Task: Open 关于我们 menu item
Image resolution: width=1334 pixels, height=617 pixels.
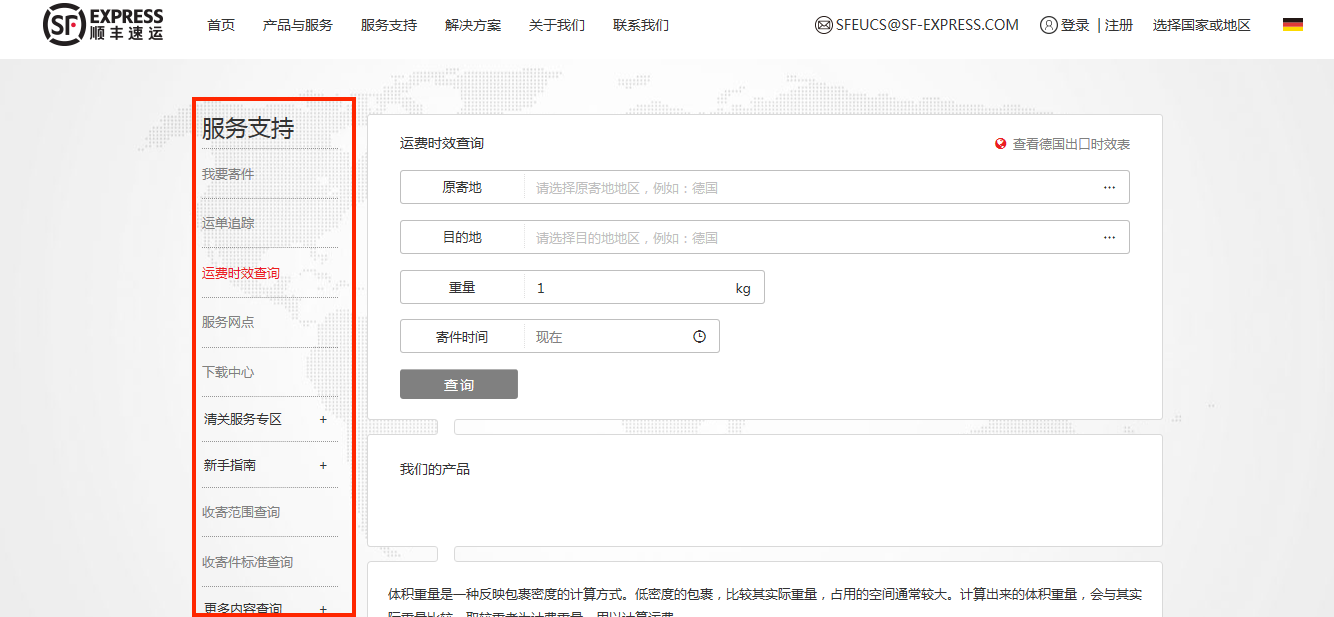Action: click(x=556, y=25)
